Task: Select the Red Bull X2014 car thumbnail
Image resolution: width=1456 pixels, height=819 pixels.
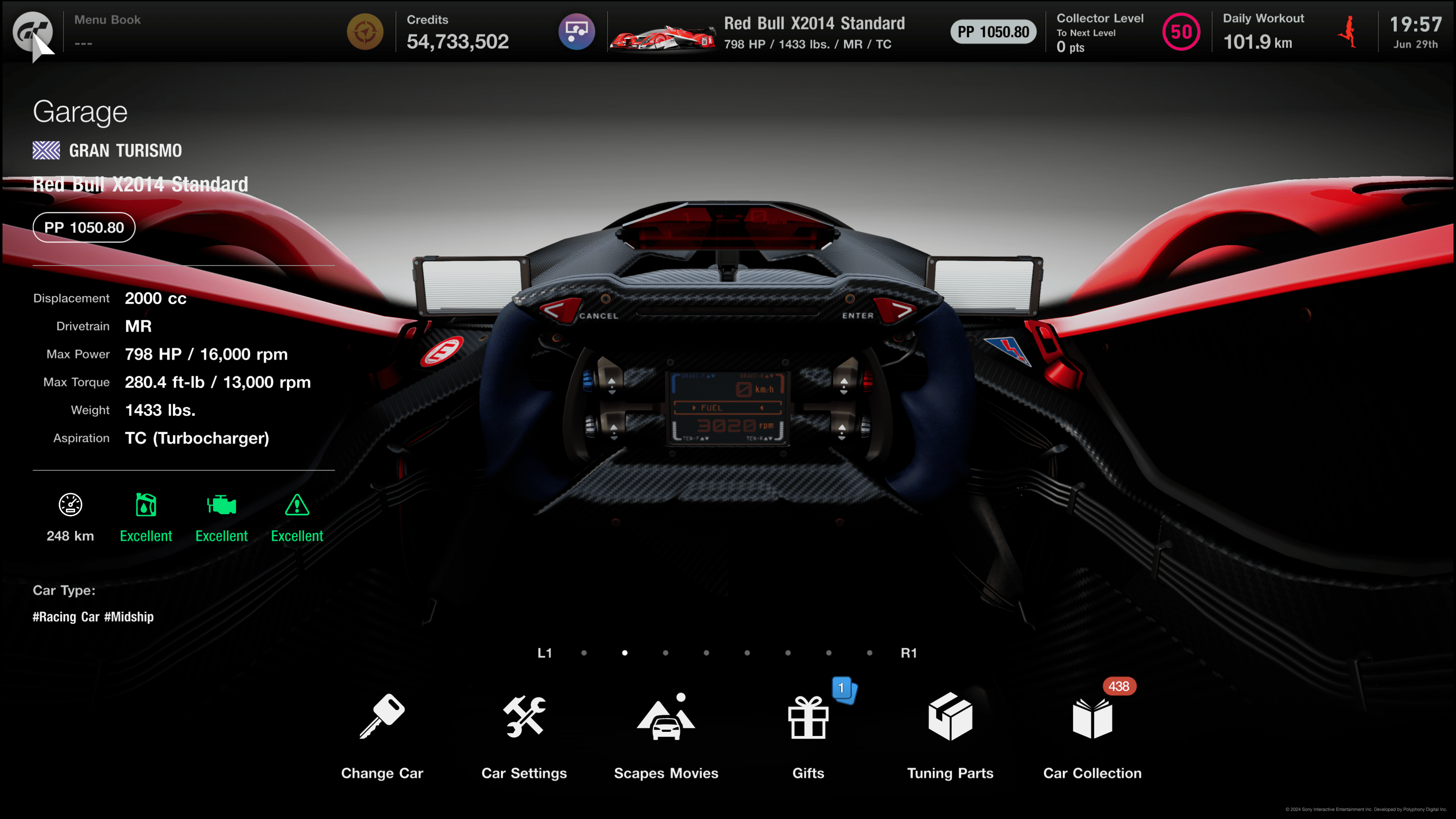Action: tap(663, 38)
